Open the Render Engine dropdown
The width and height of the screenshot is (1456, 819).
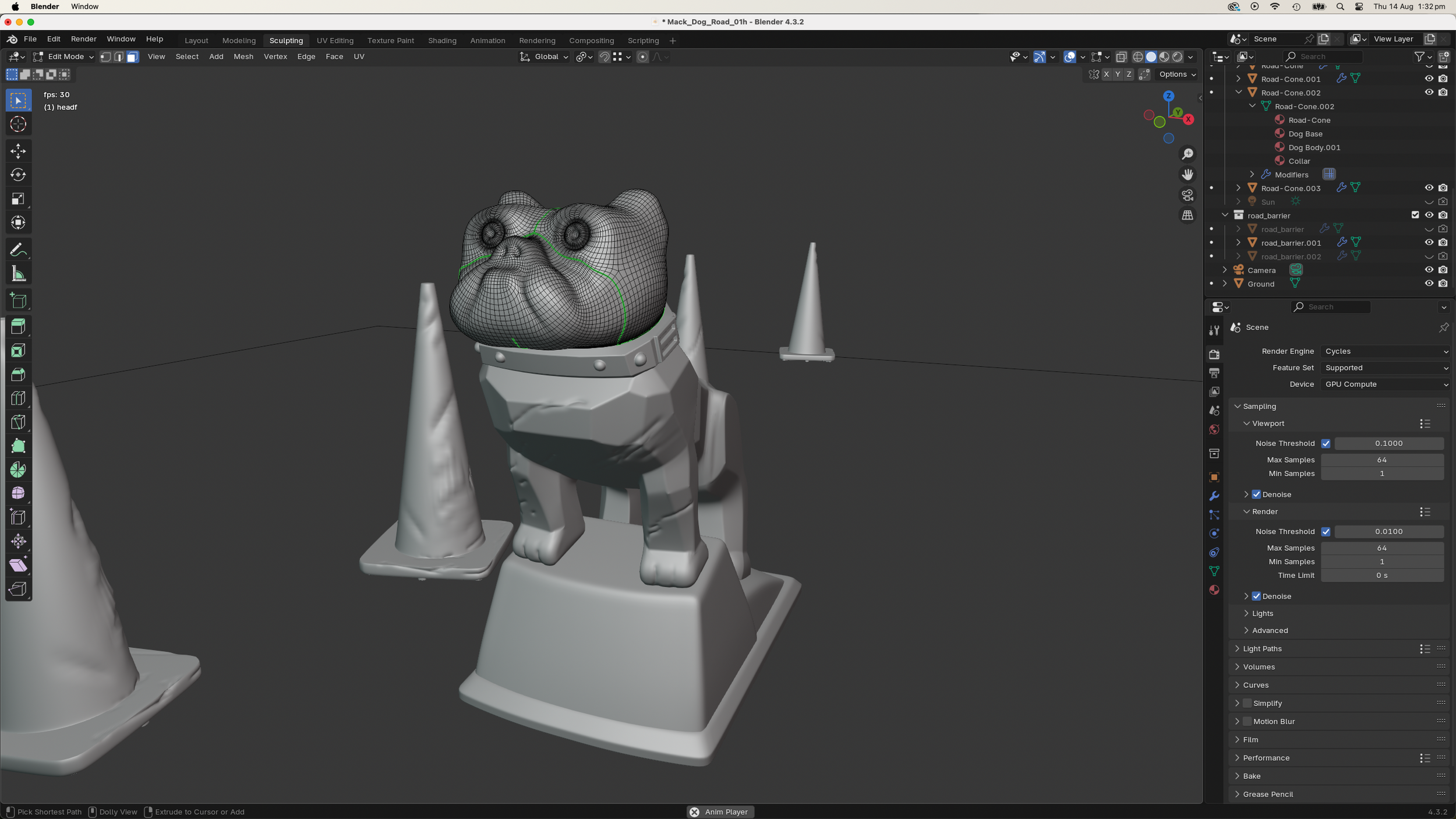click(x=1385, y=351)
